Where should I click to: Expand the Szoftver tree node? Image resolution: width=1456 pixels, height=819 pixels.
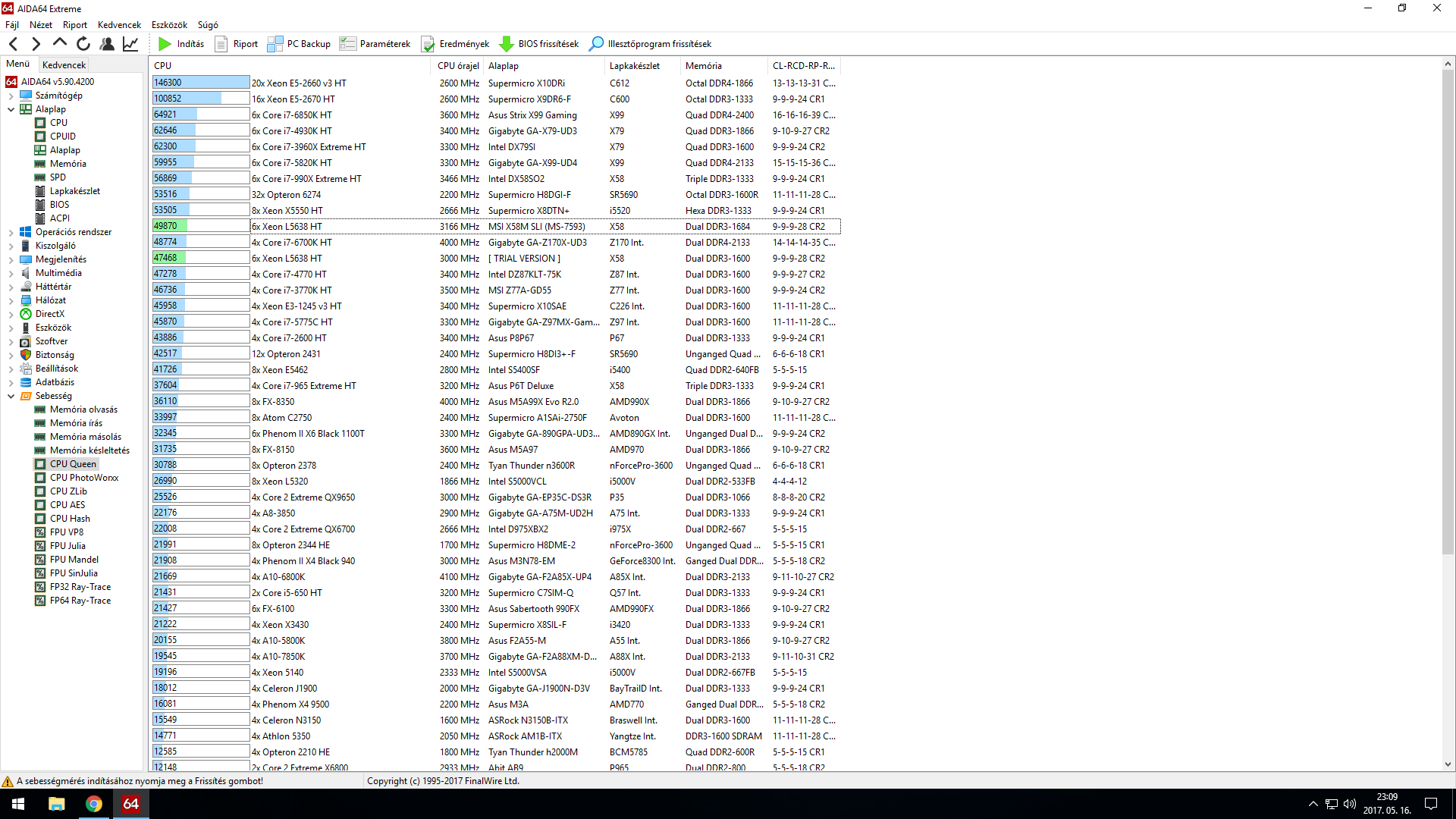point(11,341)
